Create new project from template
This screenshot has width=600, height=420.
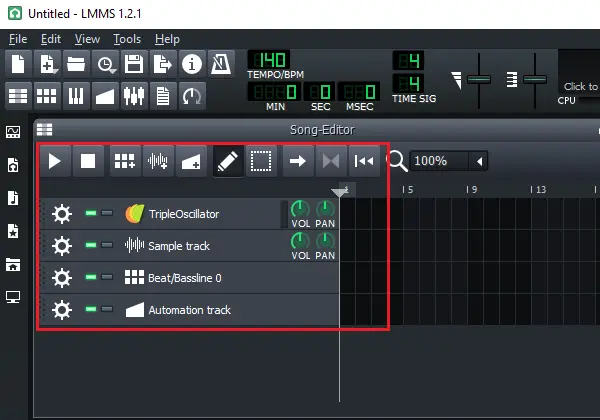coord(47,64)
